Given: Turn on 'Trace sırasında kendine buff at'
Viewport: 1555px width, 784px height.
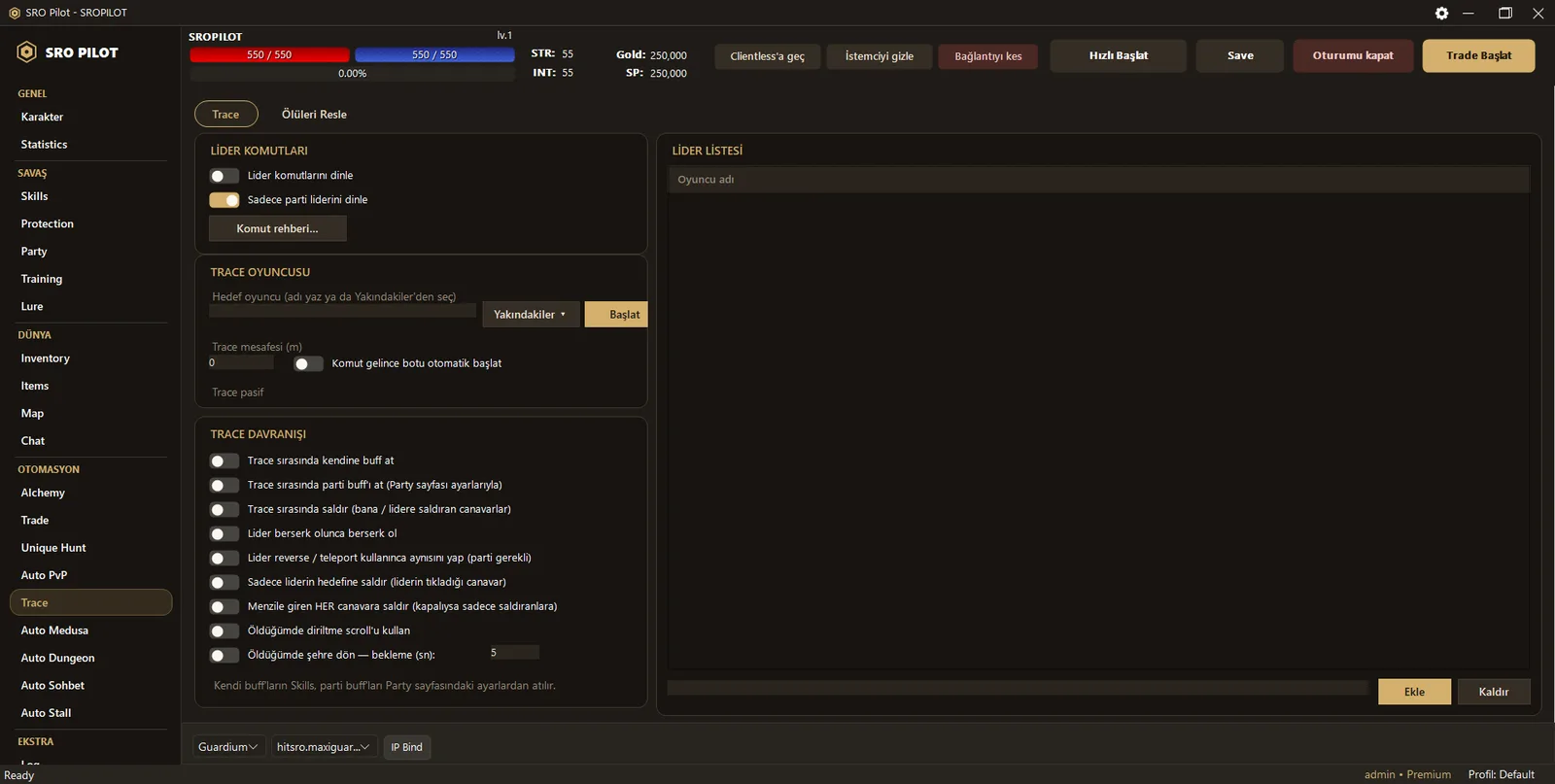Looking at the screenshot, I should click(225, 460).
